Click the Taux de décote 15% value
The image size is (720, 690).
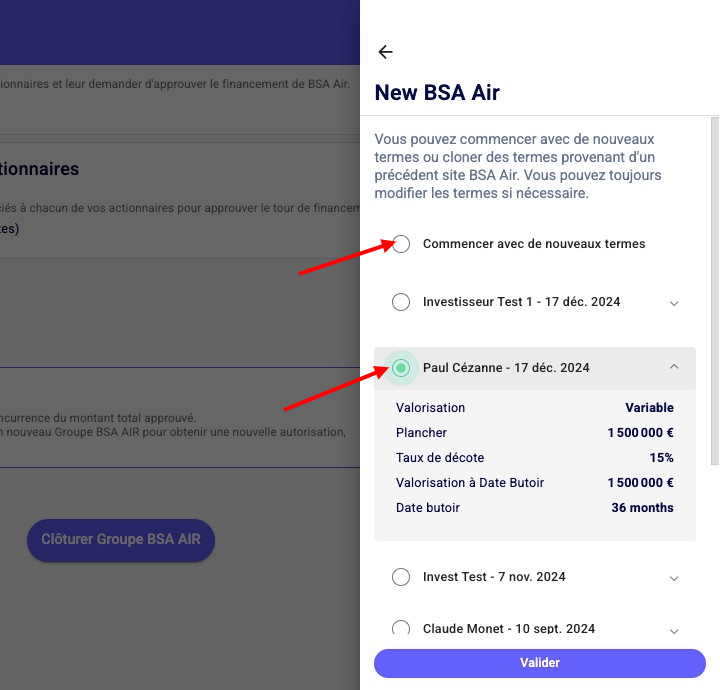pos(661,458)
